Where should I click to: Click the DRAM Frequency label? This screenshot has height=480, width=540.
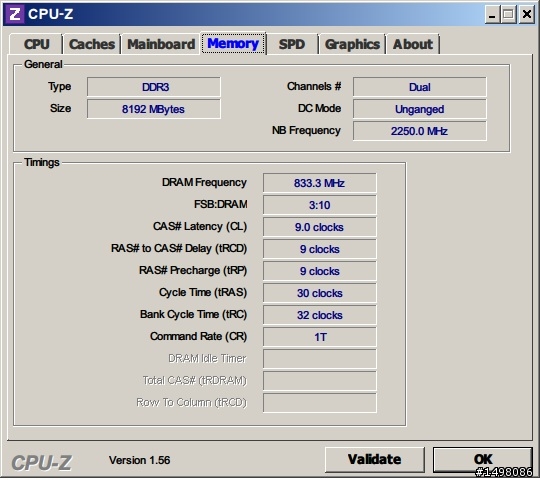[204, 182]
